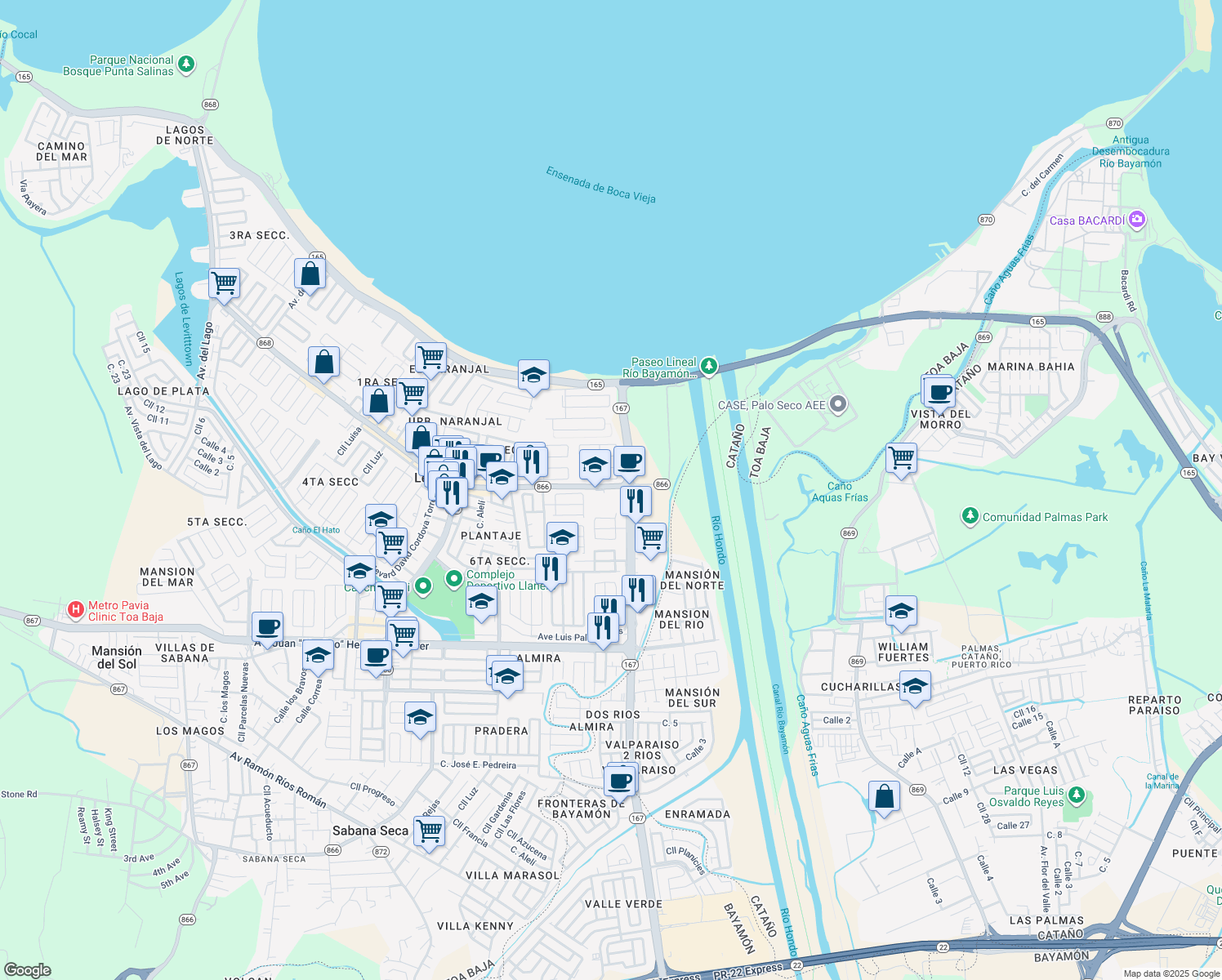Click the shopping cart marker at Sabana Seca
The height and width of the screenshot is (980, 1222).
point(429,831)
